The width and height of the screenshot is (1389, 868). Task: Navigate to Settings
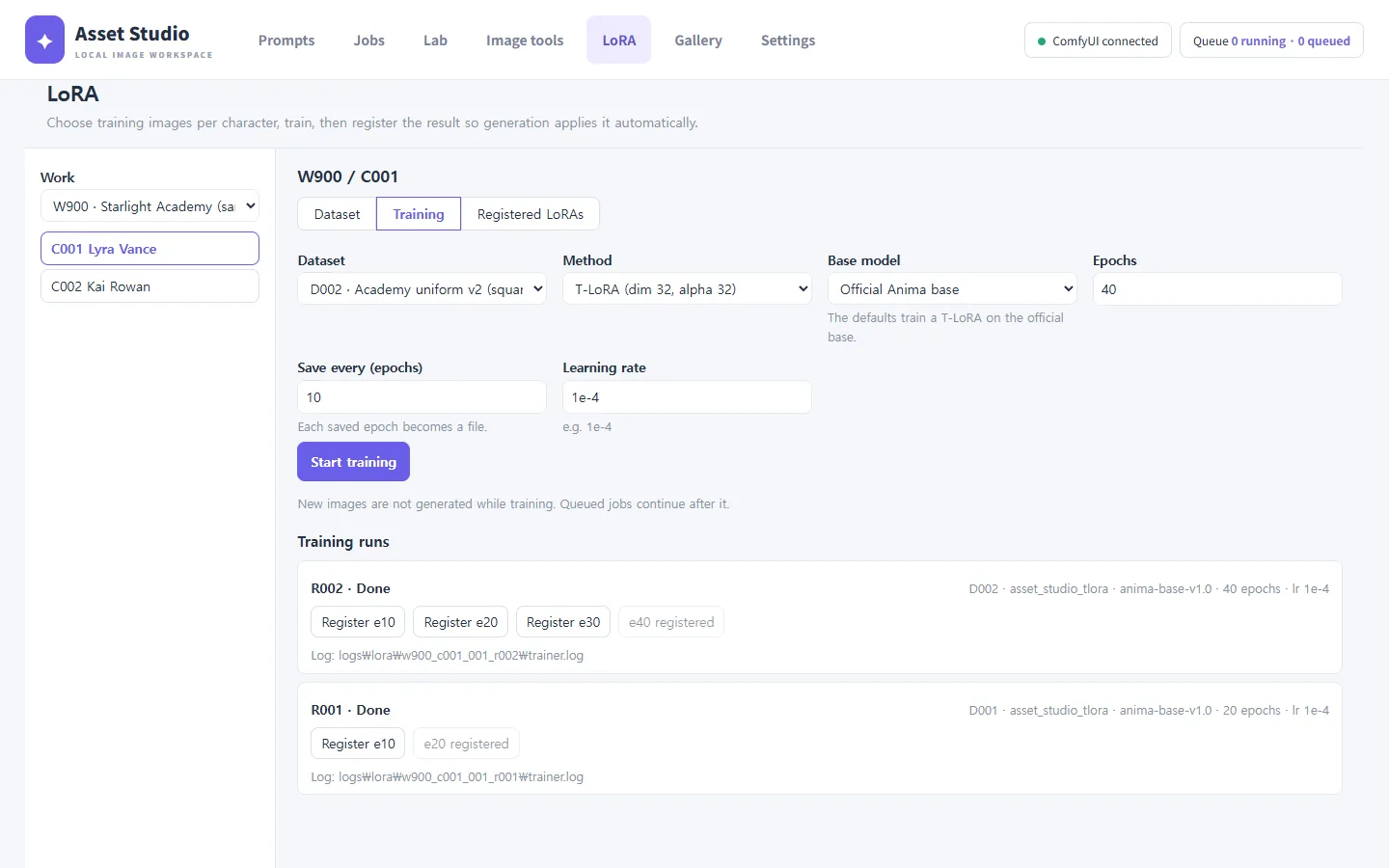(x=788, y=41)
